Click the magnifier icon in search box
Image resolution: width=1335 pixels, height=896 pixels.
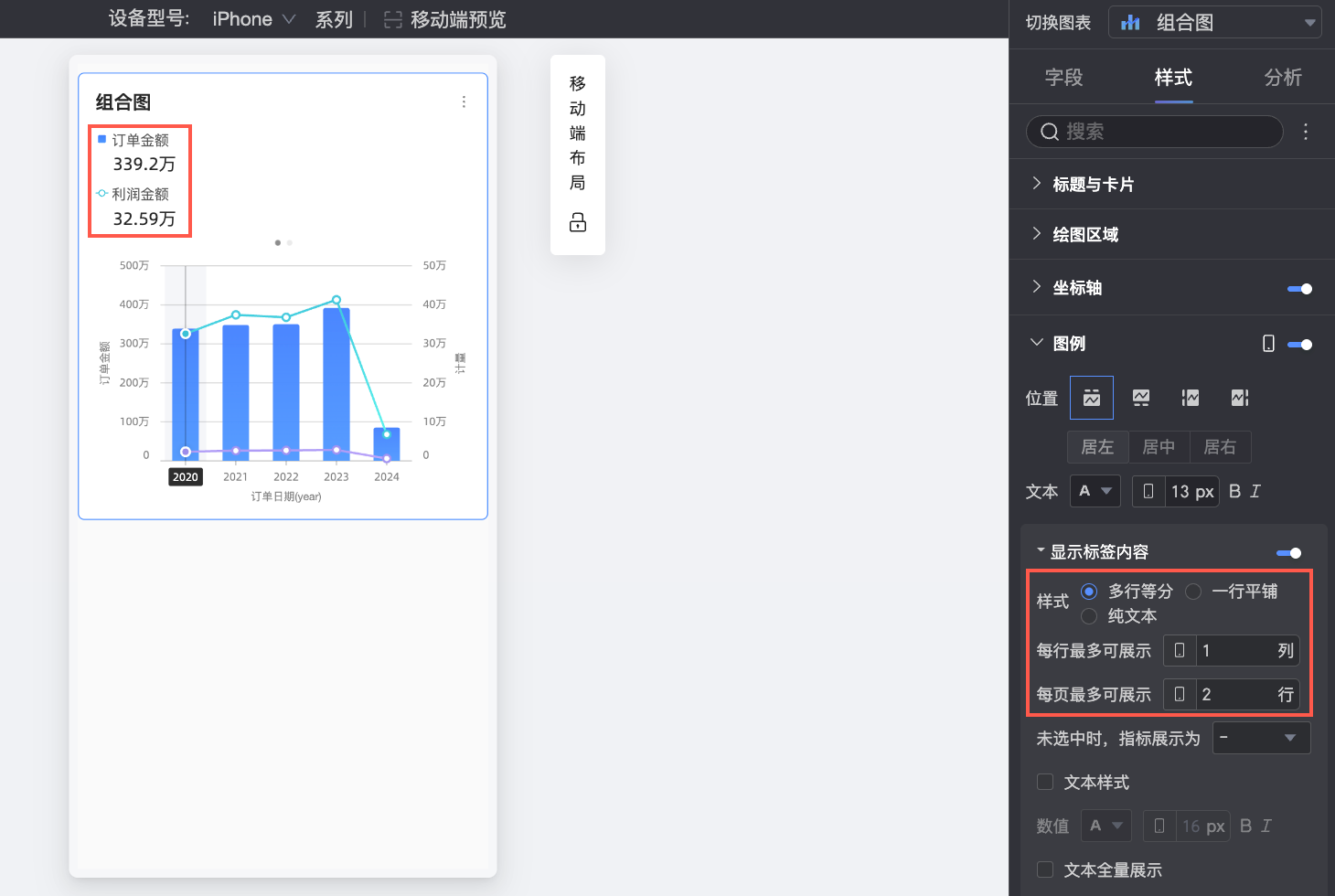[x=1050, y=132]
